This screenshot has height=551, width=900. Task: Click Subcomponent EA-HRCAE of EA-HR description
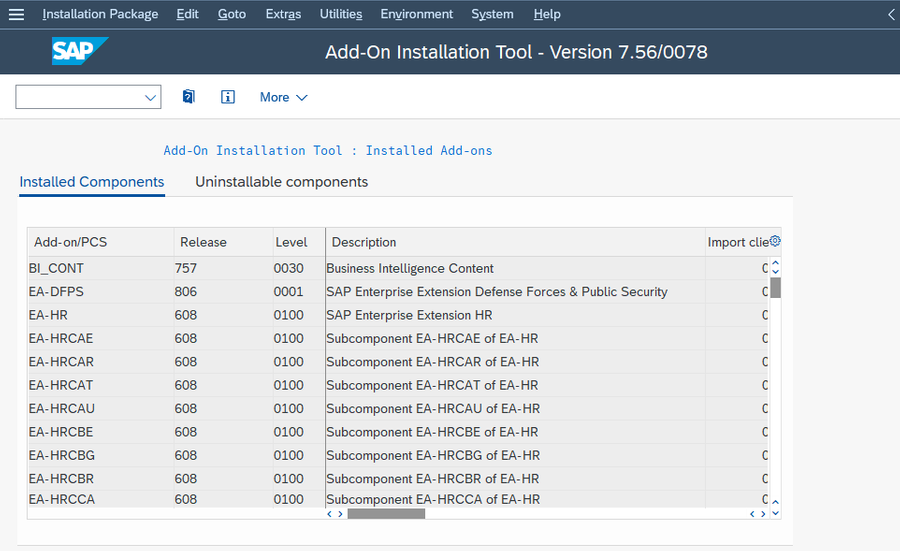[x=432, y=339]
